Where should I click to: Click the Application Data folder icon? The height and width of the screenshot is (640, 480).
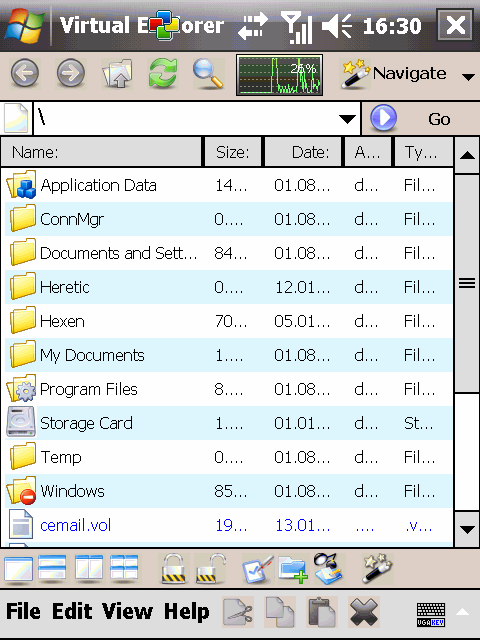pyautogui.click(x=22, y=184)
